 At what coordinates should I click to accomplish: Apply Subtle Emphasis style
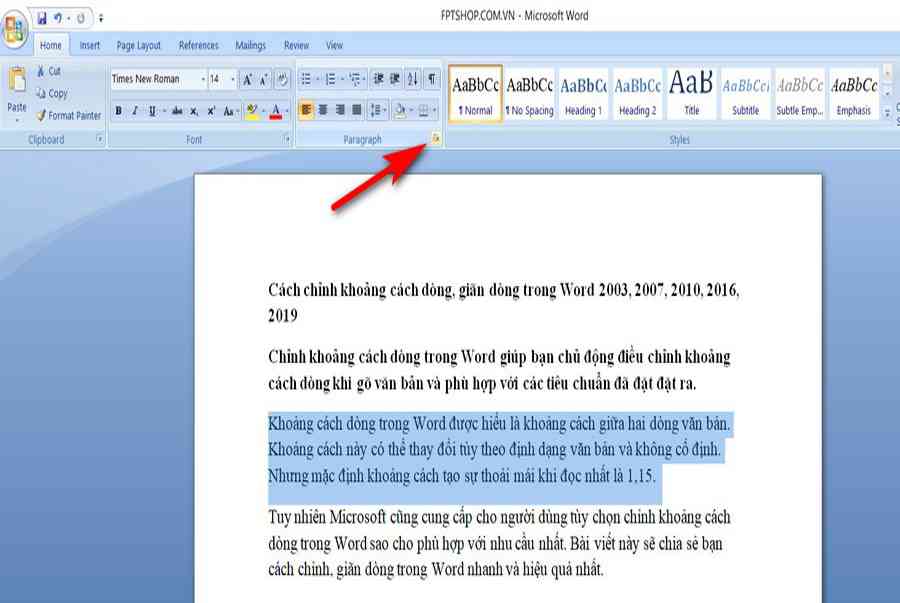coord(800,94)
